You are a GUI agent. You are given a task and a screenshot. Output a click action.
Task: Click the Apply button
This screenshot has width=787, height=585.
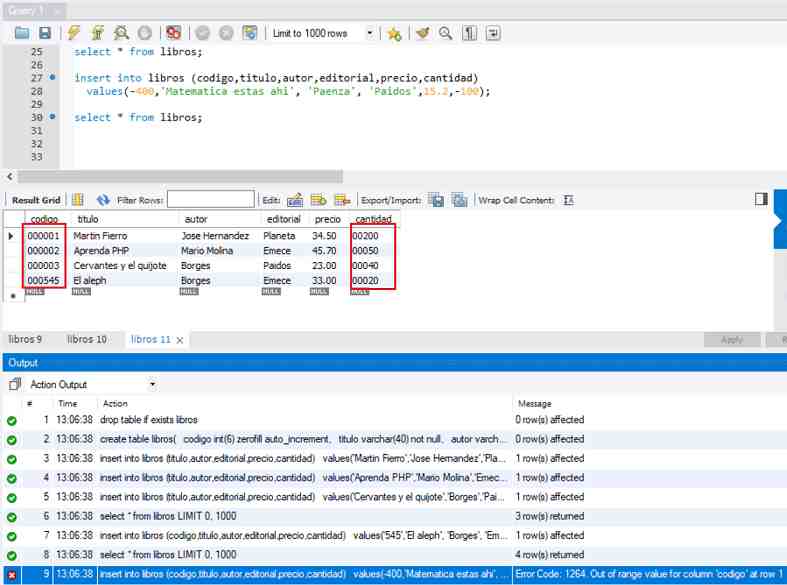pos(732,340)
